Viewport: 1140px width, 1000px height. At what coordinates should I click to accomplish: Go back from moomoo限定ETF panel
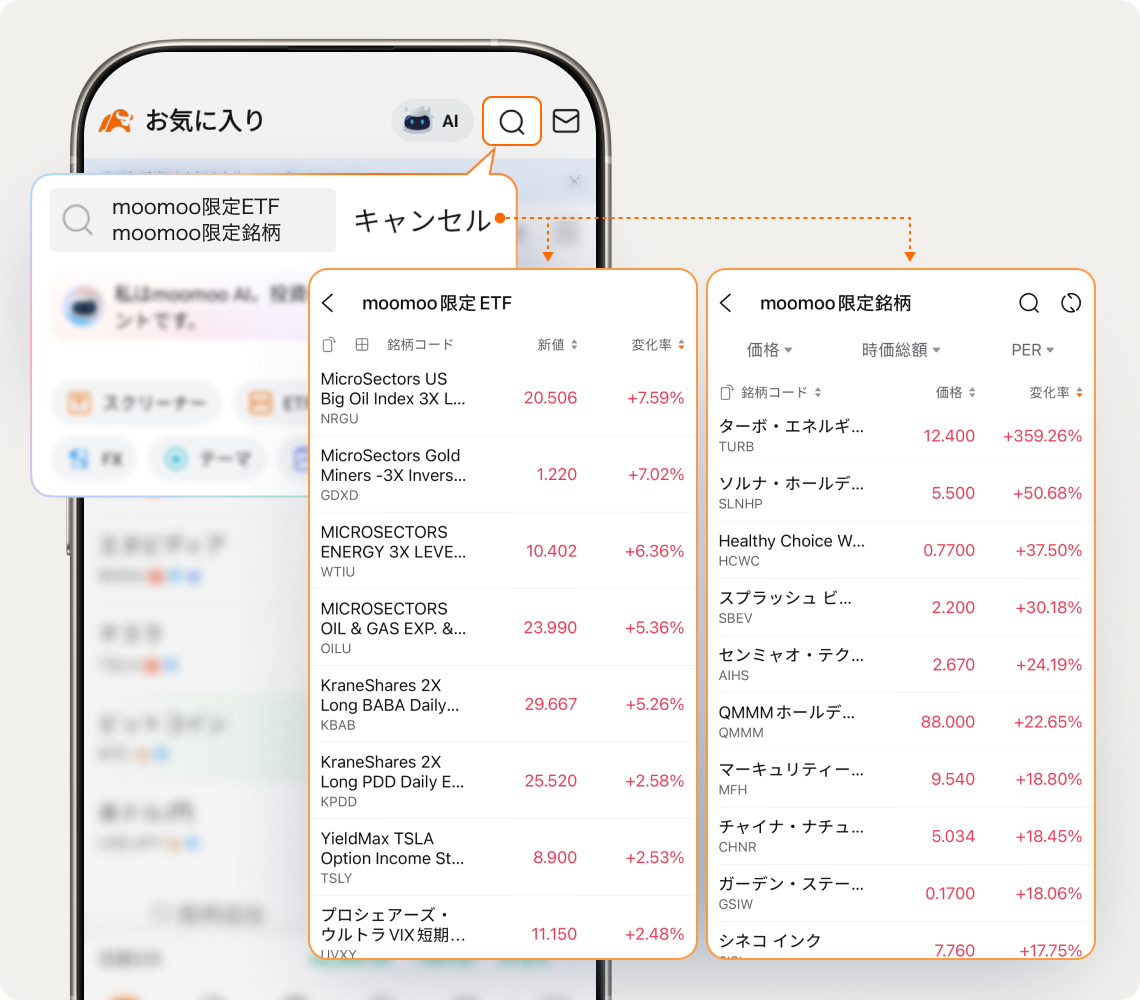[x=328, y=302]
